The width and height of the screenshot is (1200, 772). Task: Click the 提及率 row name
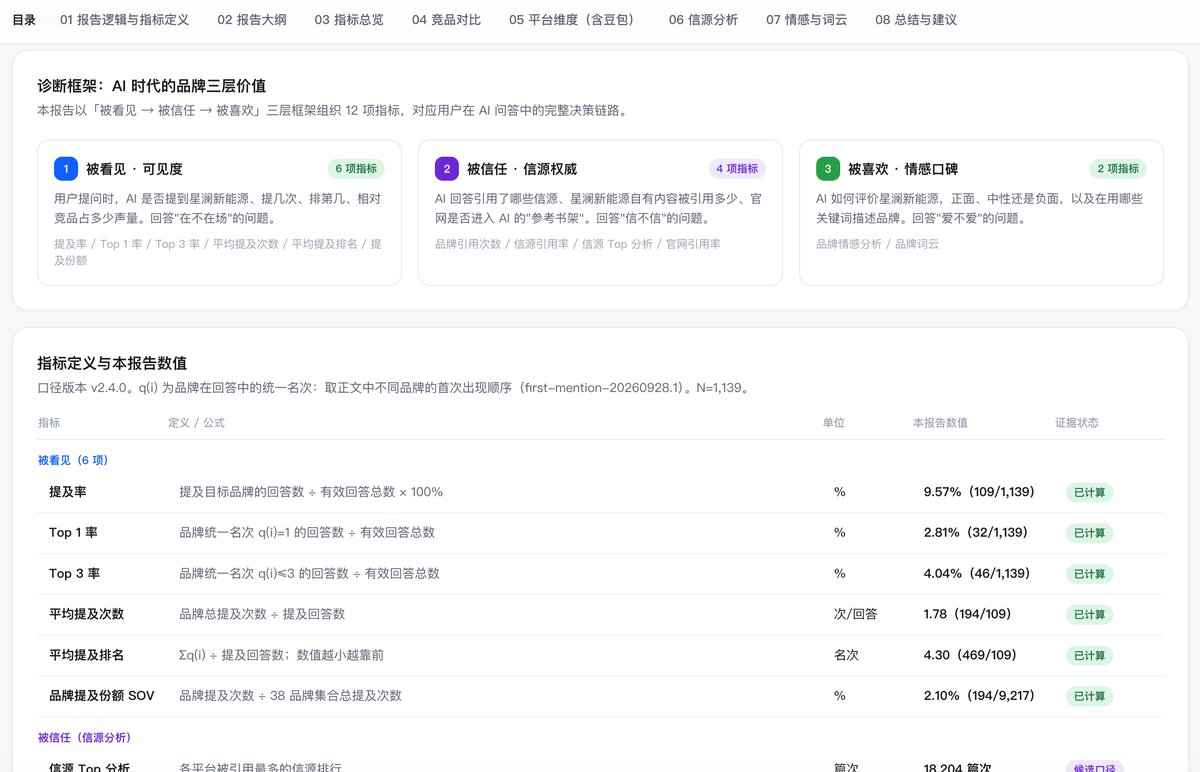coord(67,492)
